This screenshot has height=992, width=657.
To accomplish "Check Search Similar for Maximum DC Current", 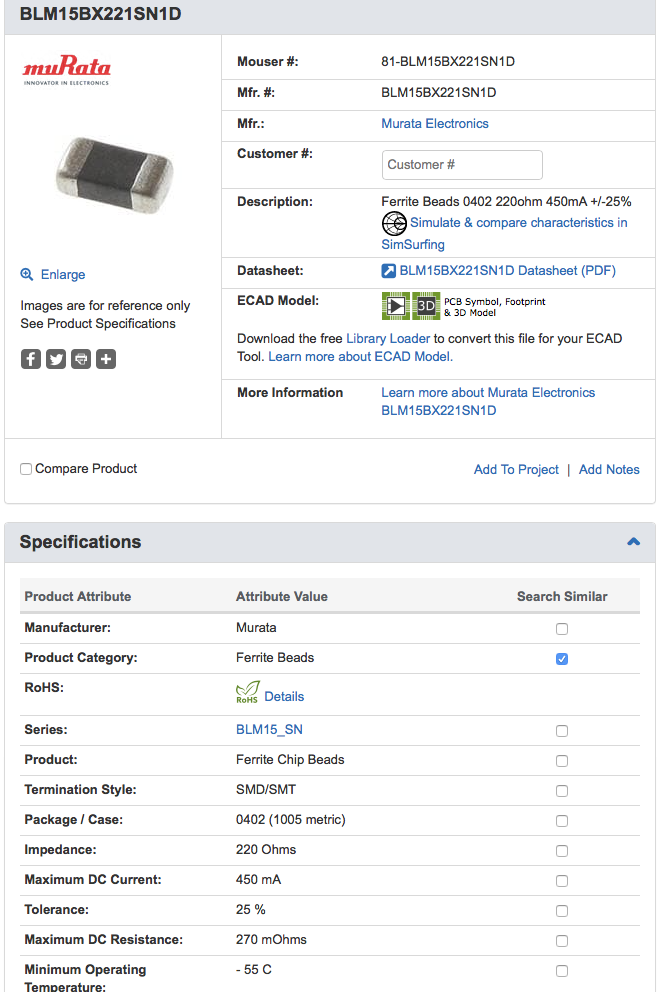I will tap(562, 881).
